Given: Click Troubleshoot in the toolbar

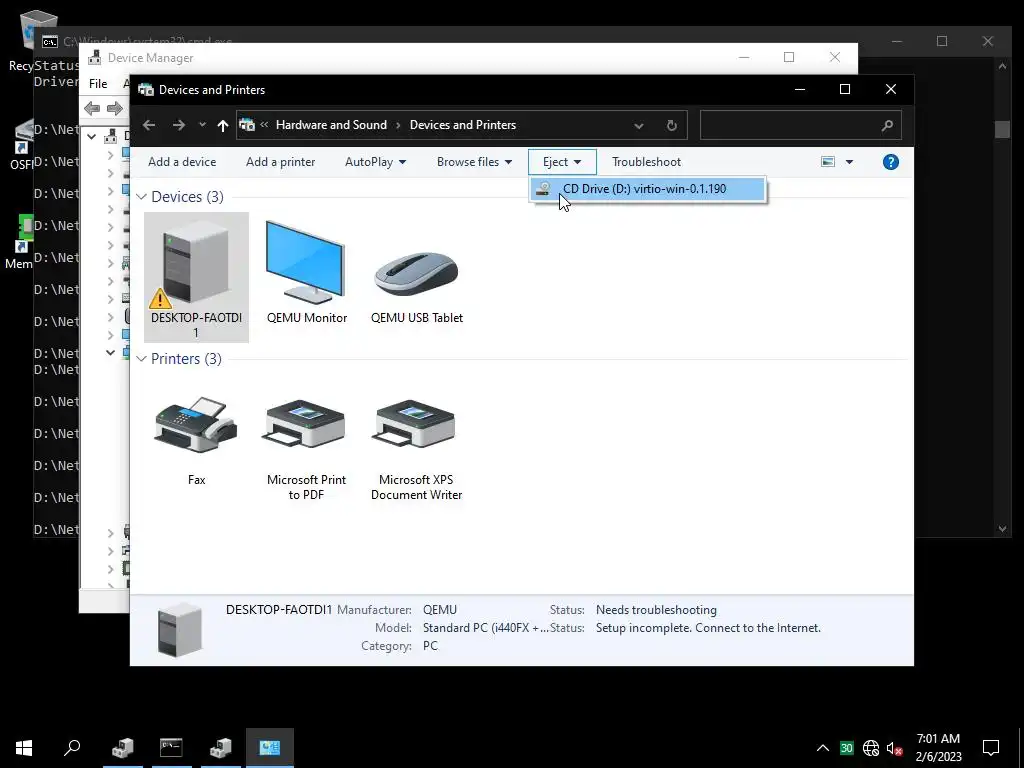Looking at the screenshot, I should tap(647, 162).
